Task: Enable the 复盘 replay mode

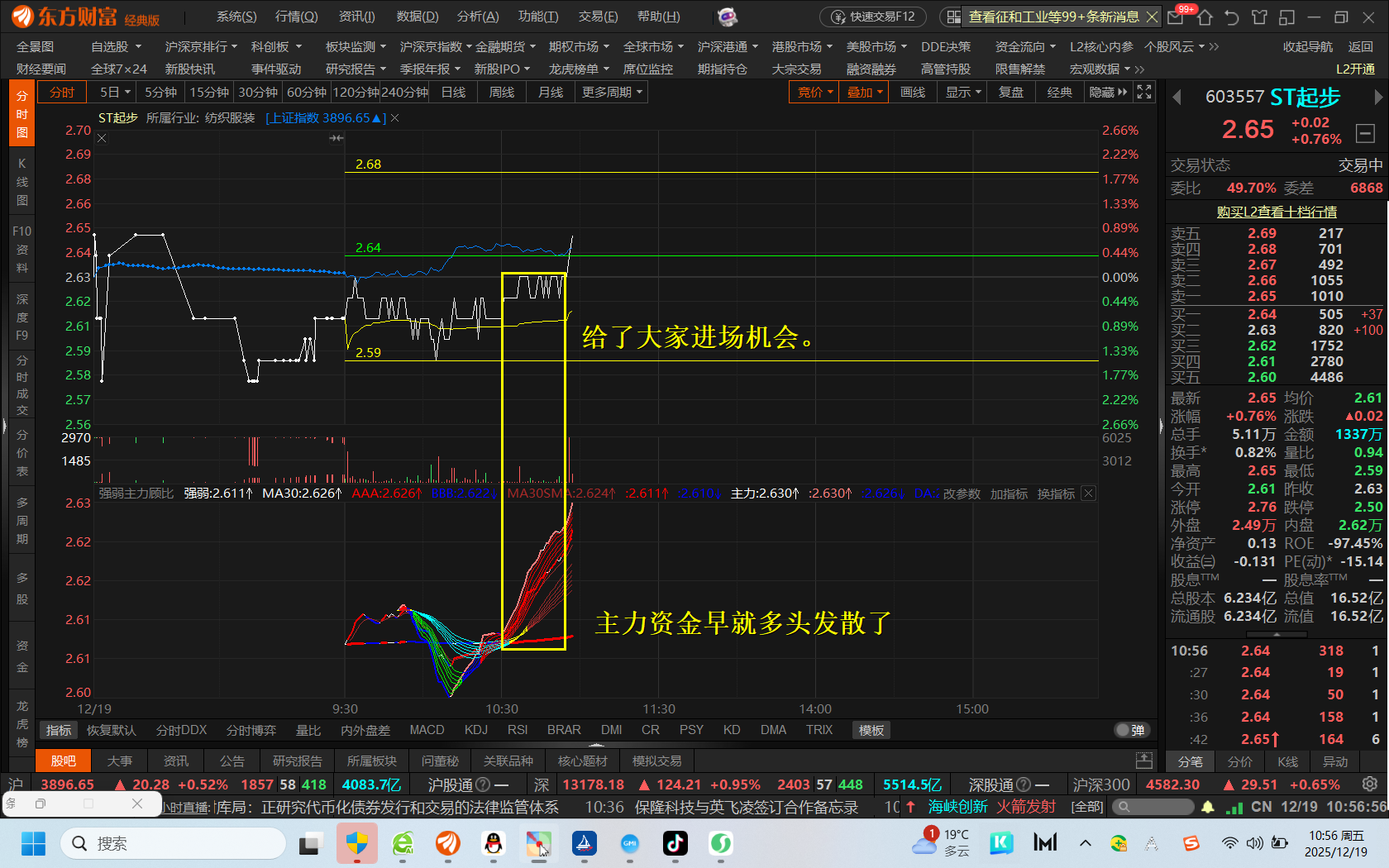Action: [x=1010, y=92]
